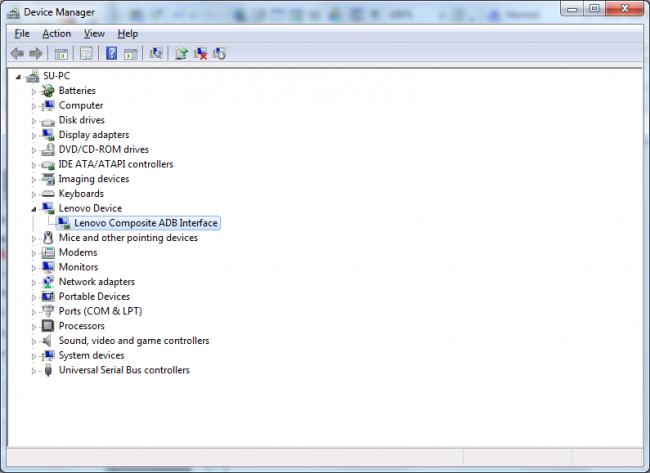Image resolution: width=650 pixels, height=473 pixels.
Task: Expand the Disk drives category
Action: (x=34, y=121)
